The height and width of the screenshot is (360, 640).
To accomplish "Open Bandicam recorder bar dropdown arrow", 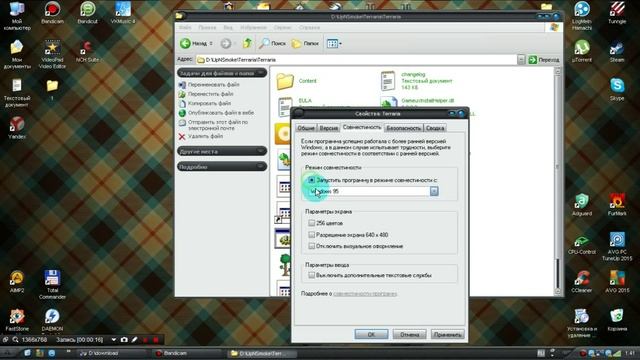I will 113,340.
